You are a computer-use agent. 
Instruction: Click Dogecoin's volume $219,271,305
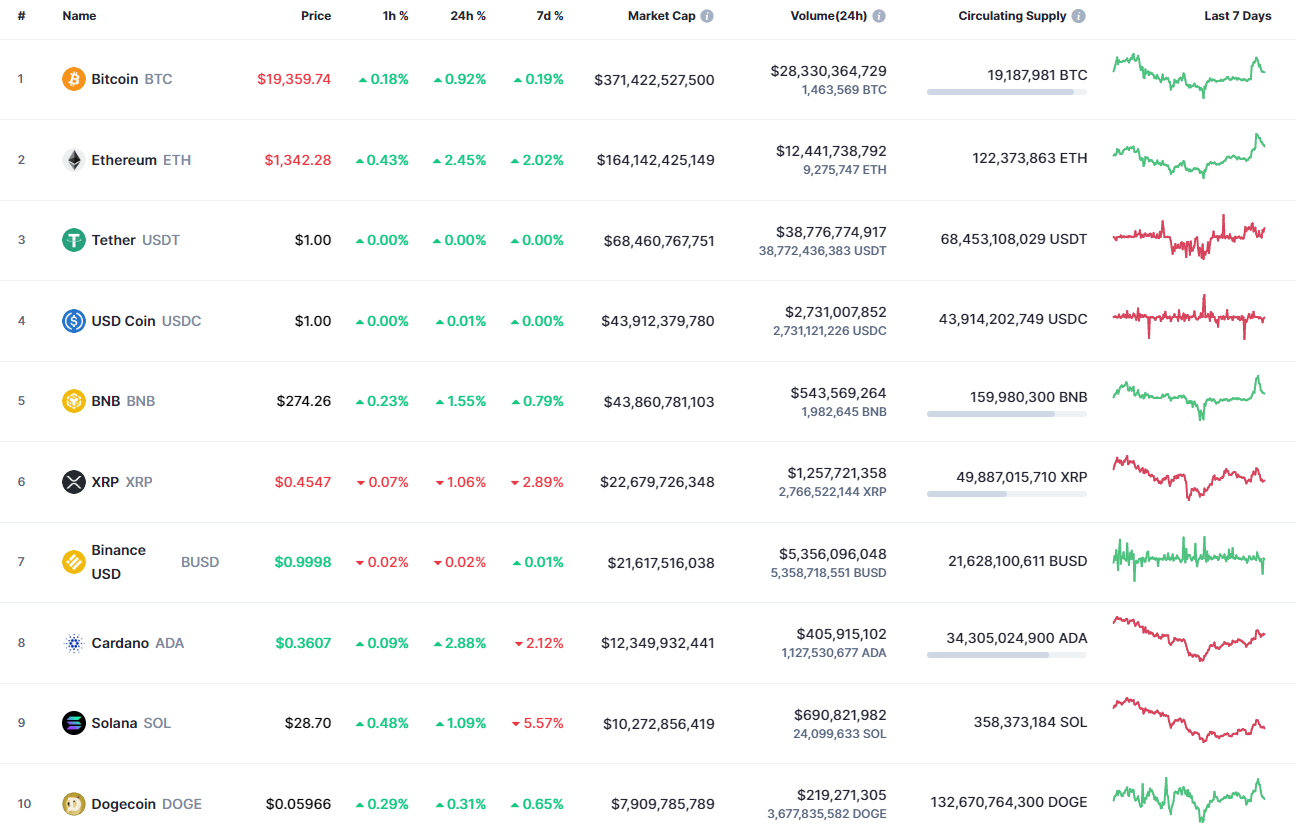pos(842,795)
